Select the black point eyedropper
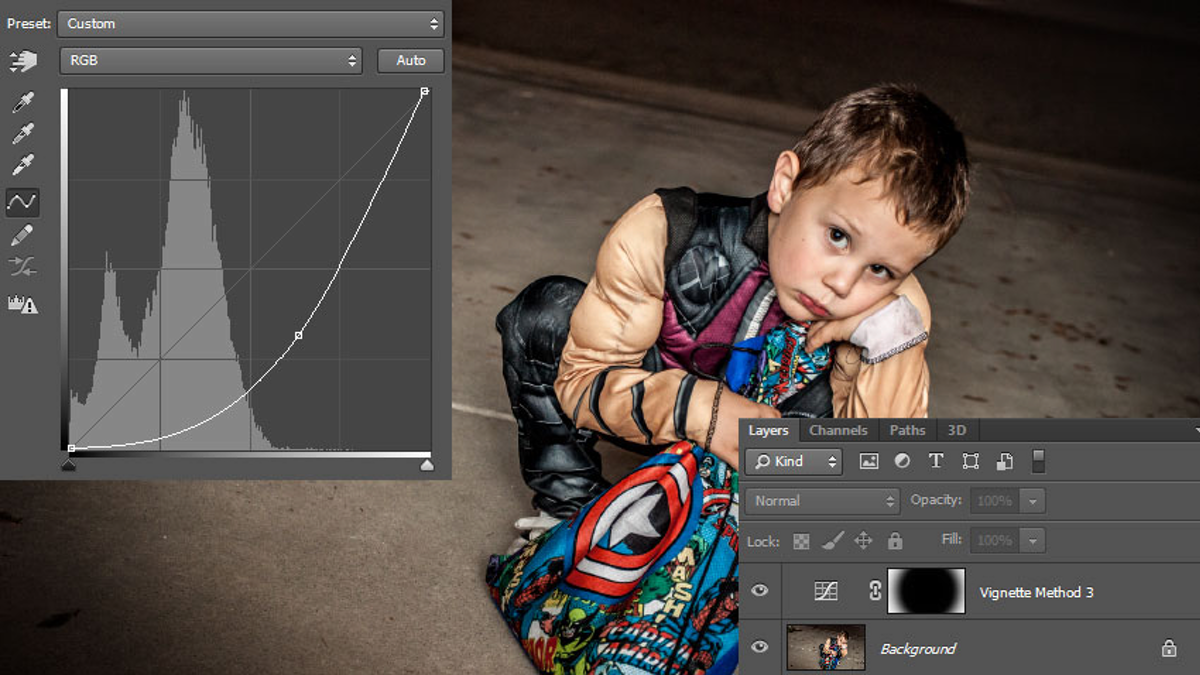 tap(24, 100)
